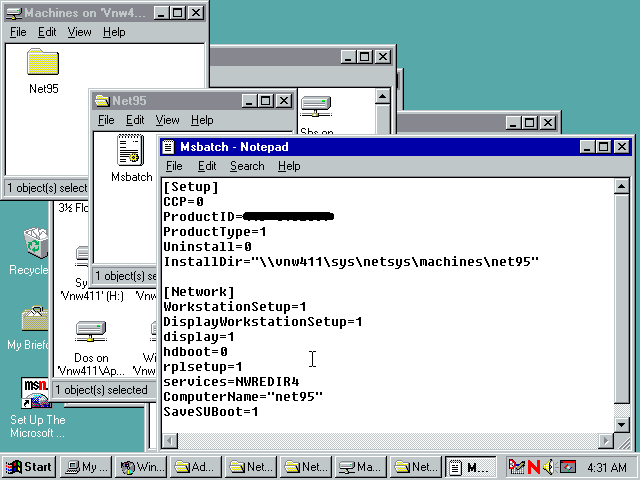Click the WorkstationSetup=1 line
This screenshot has width=640, height=480.
pos(235,307)
